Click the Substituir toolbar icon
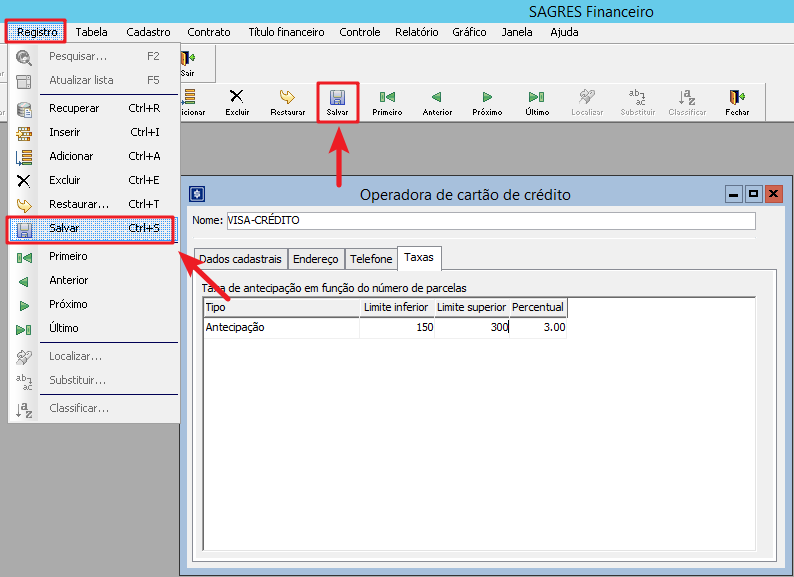This screenshot has width=794, height=577. pyautogui.click(x=637, y=102)
